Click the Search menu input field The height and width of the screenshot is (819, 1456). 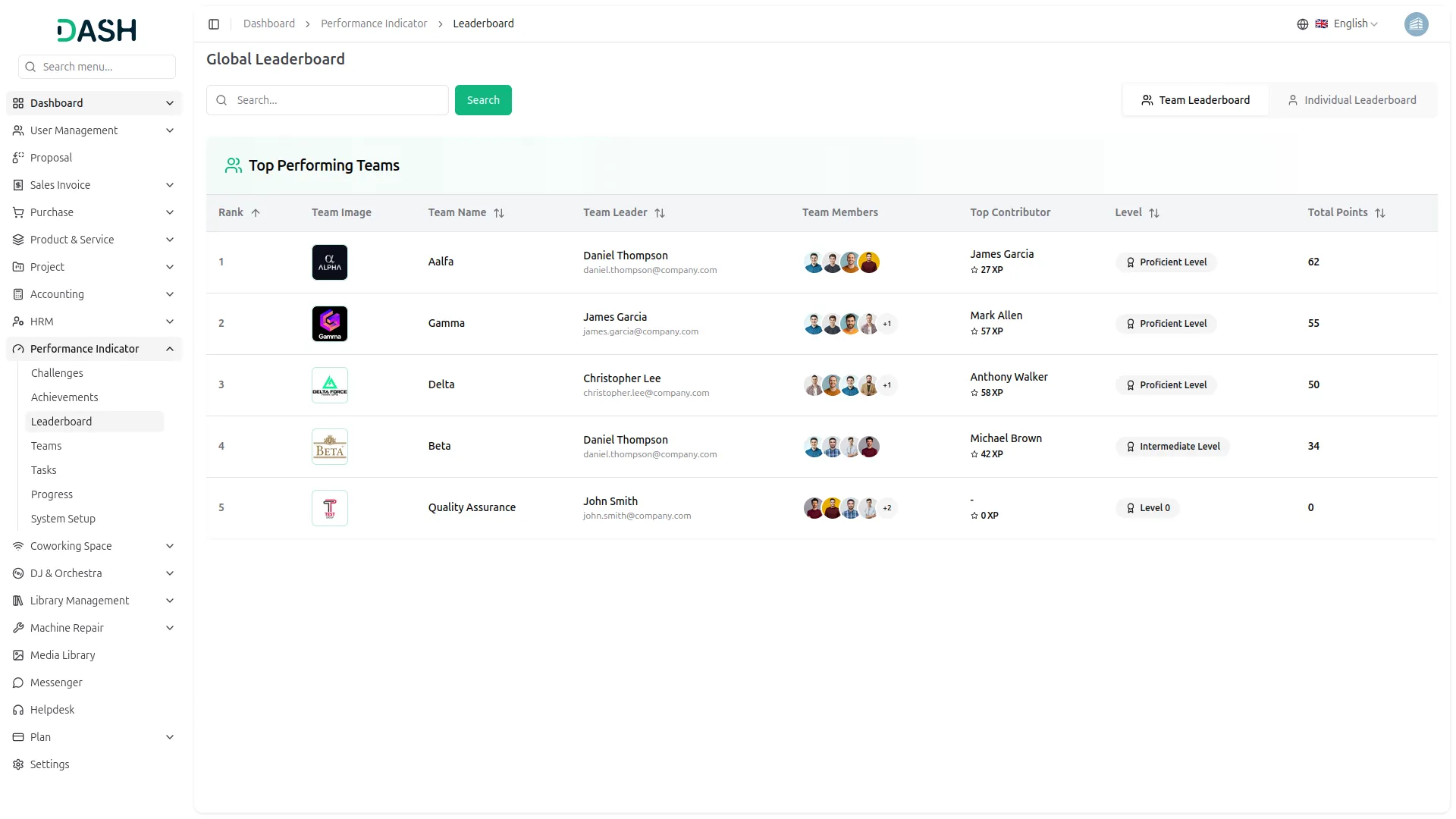pyautogui.click(x=97, y=67)
